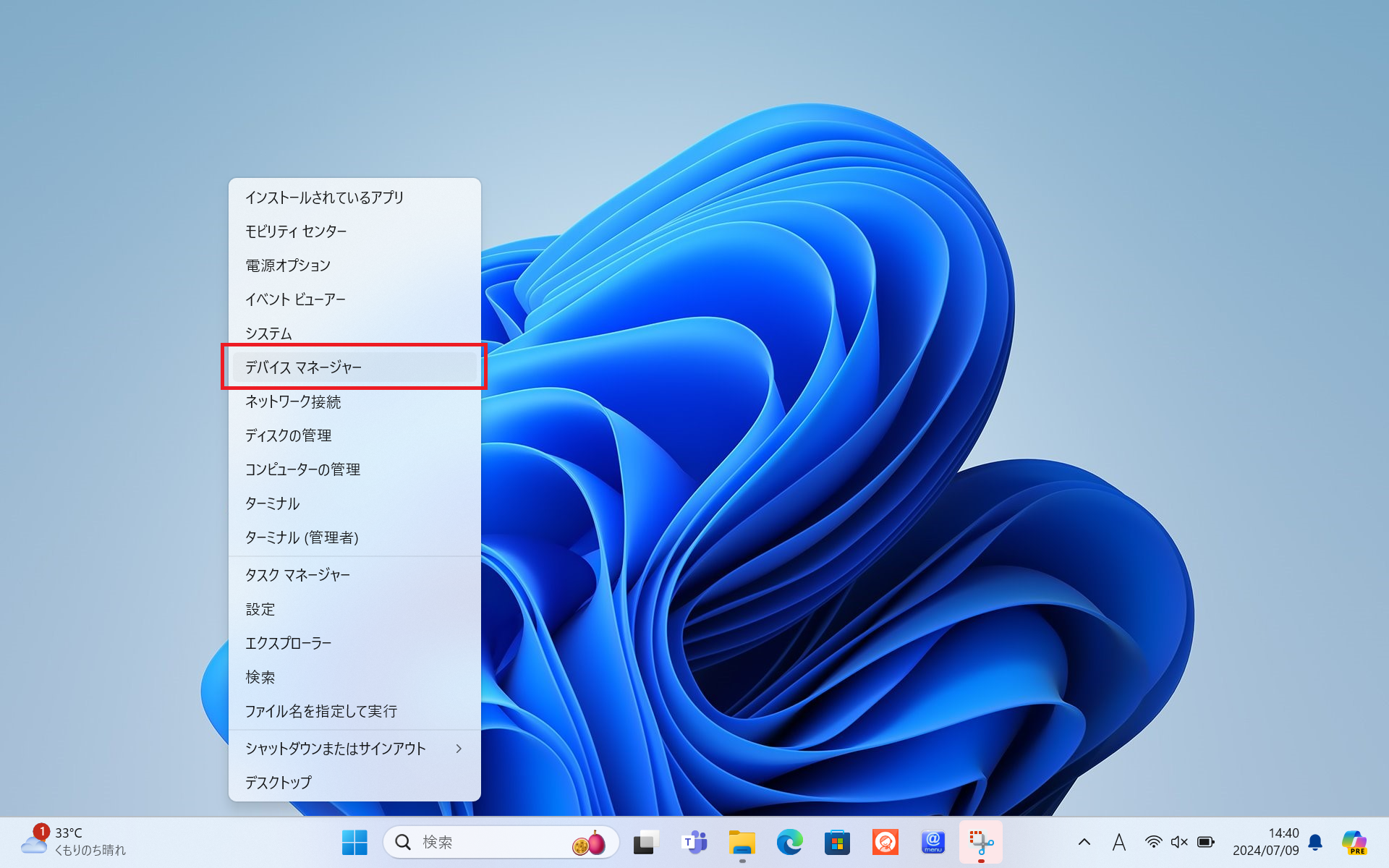Screen dimensions: 1389x868
Task: Open Task View on the taskbar
Action: tap(644, 842)
